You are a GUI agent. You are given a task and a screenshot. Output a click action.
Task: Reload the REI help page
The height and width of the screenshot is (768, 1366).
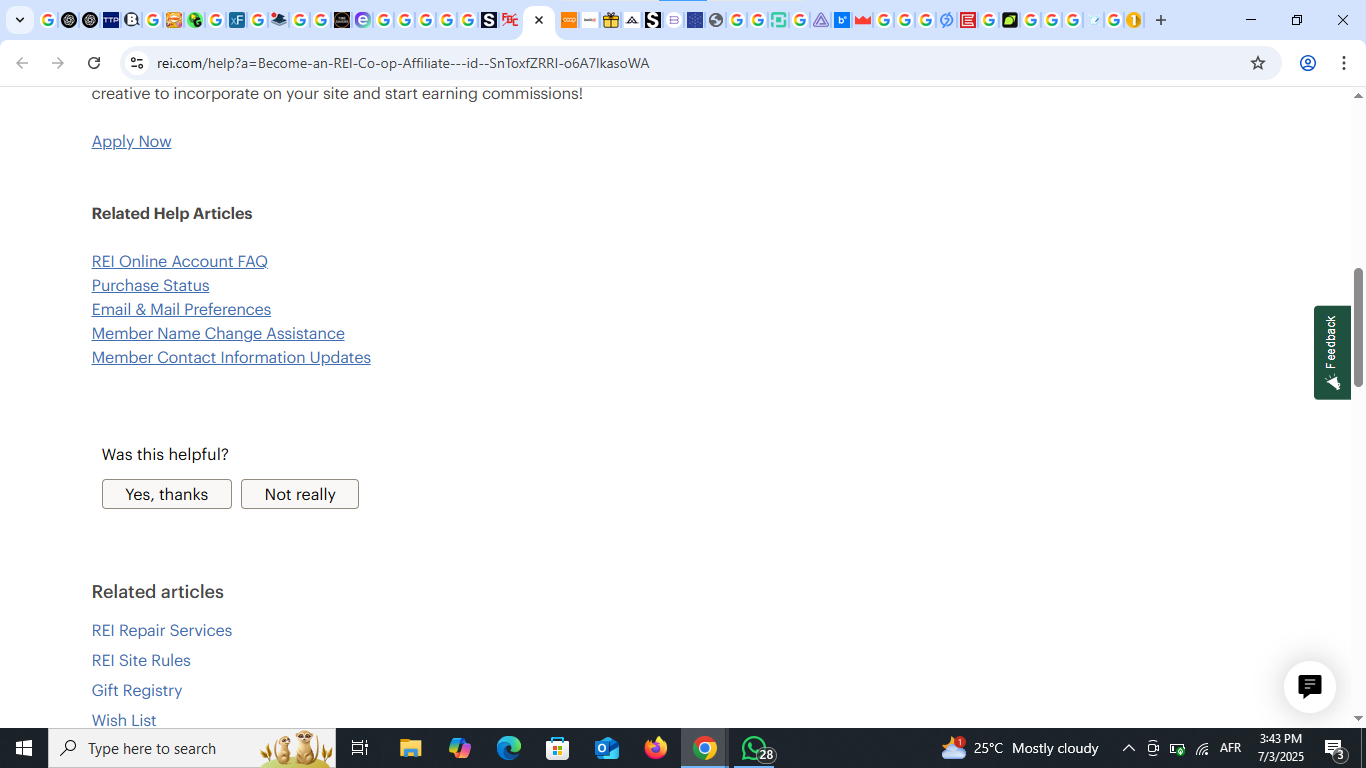coord(94,63)
